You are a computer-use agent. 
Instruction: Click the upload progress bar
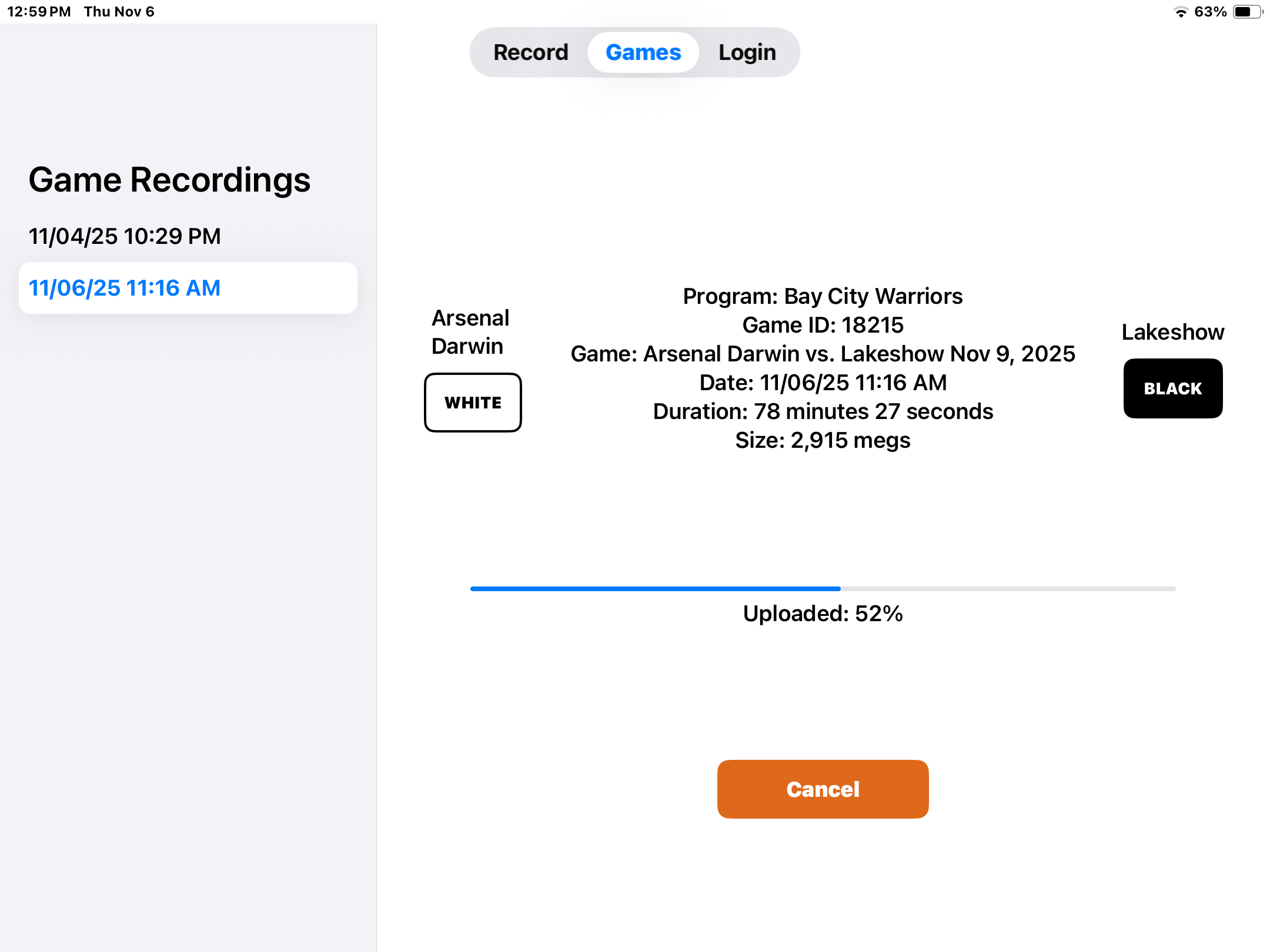point(823,588)
